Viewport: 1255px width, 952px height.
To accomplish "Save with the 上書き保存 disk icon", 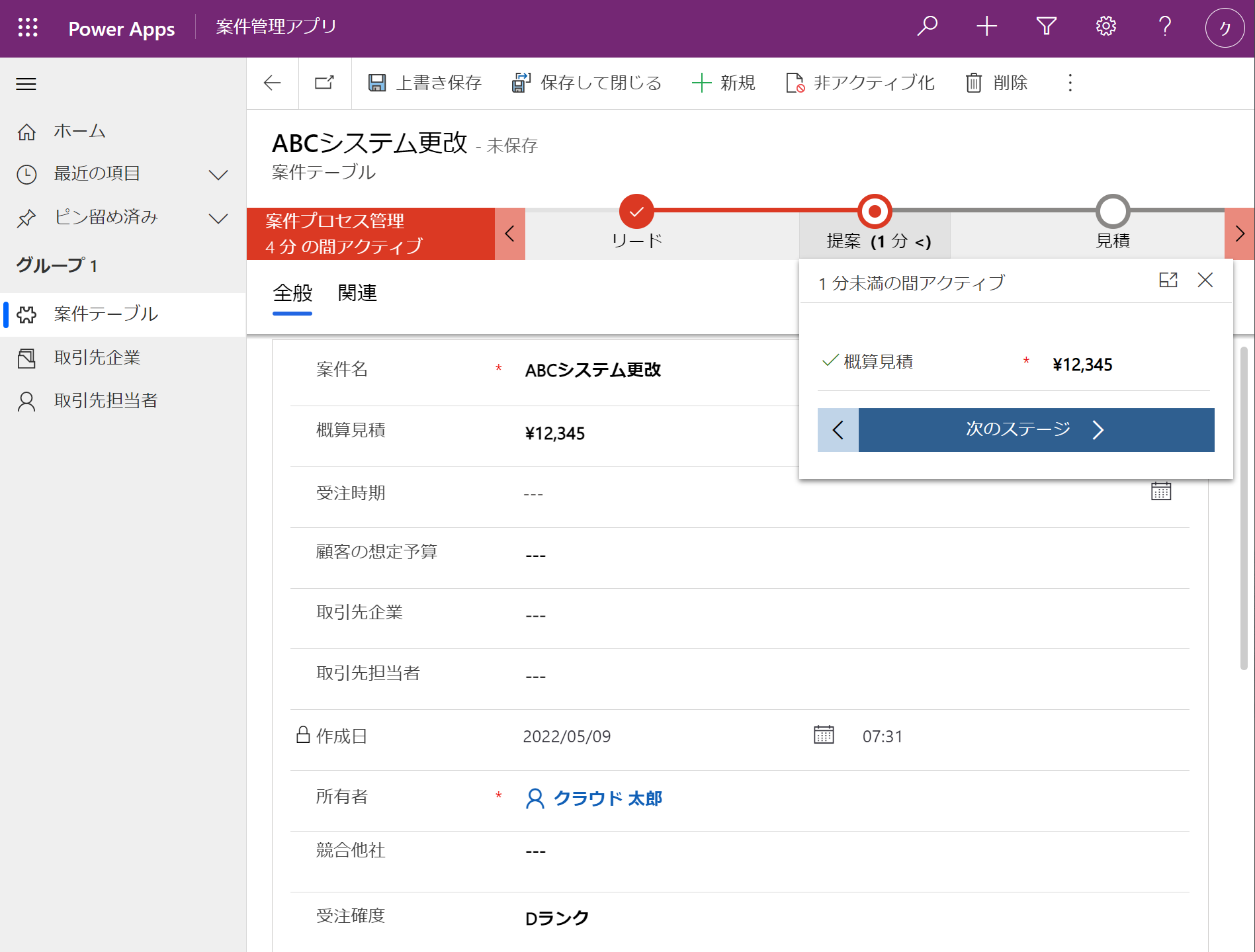I will point(377,83).
